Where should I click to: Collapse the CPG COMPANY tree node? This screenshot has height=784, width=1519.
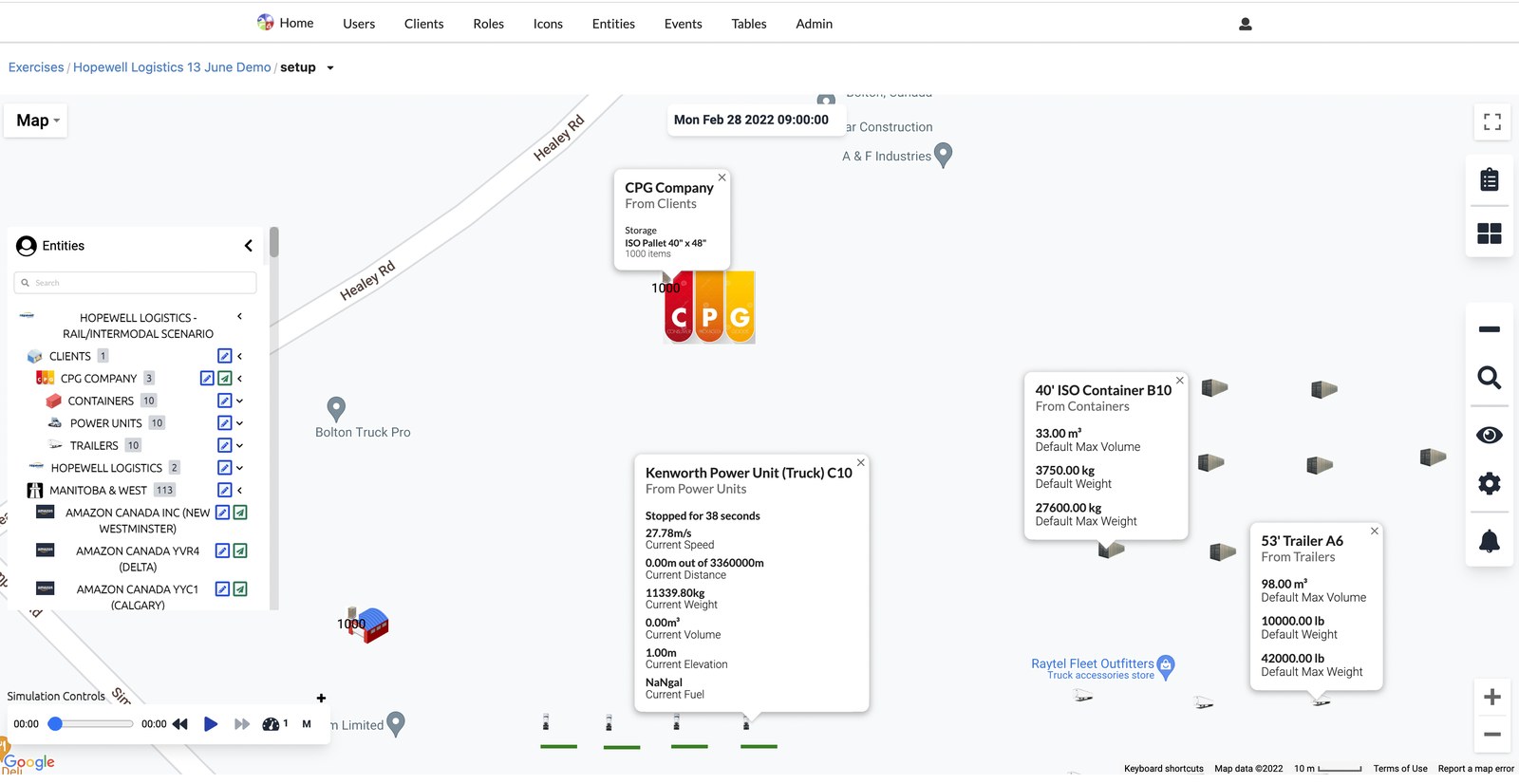point(240,379)
